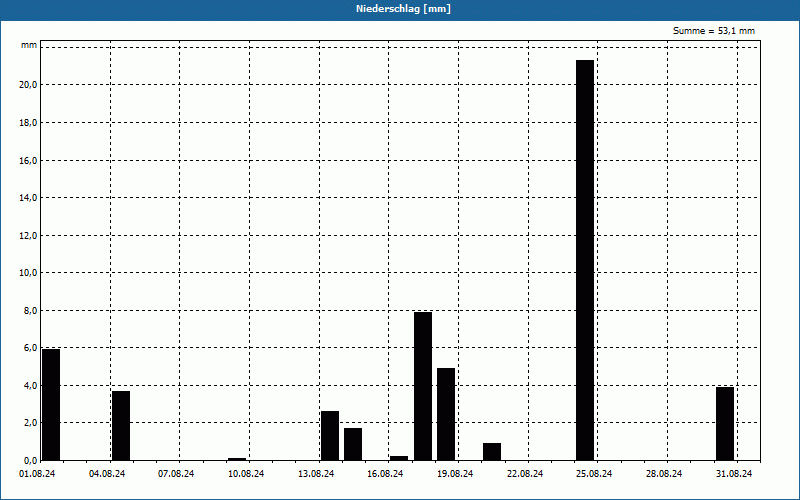Image resolution: width=800 pixels, height=500 pixels.
Task: Select the 16,0 y-axis label
Action: tap(28, 160)
